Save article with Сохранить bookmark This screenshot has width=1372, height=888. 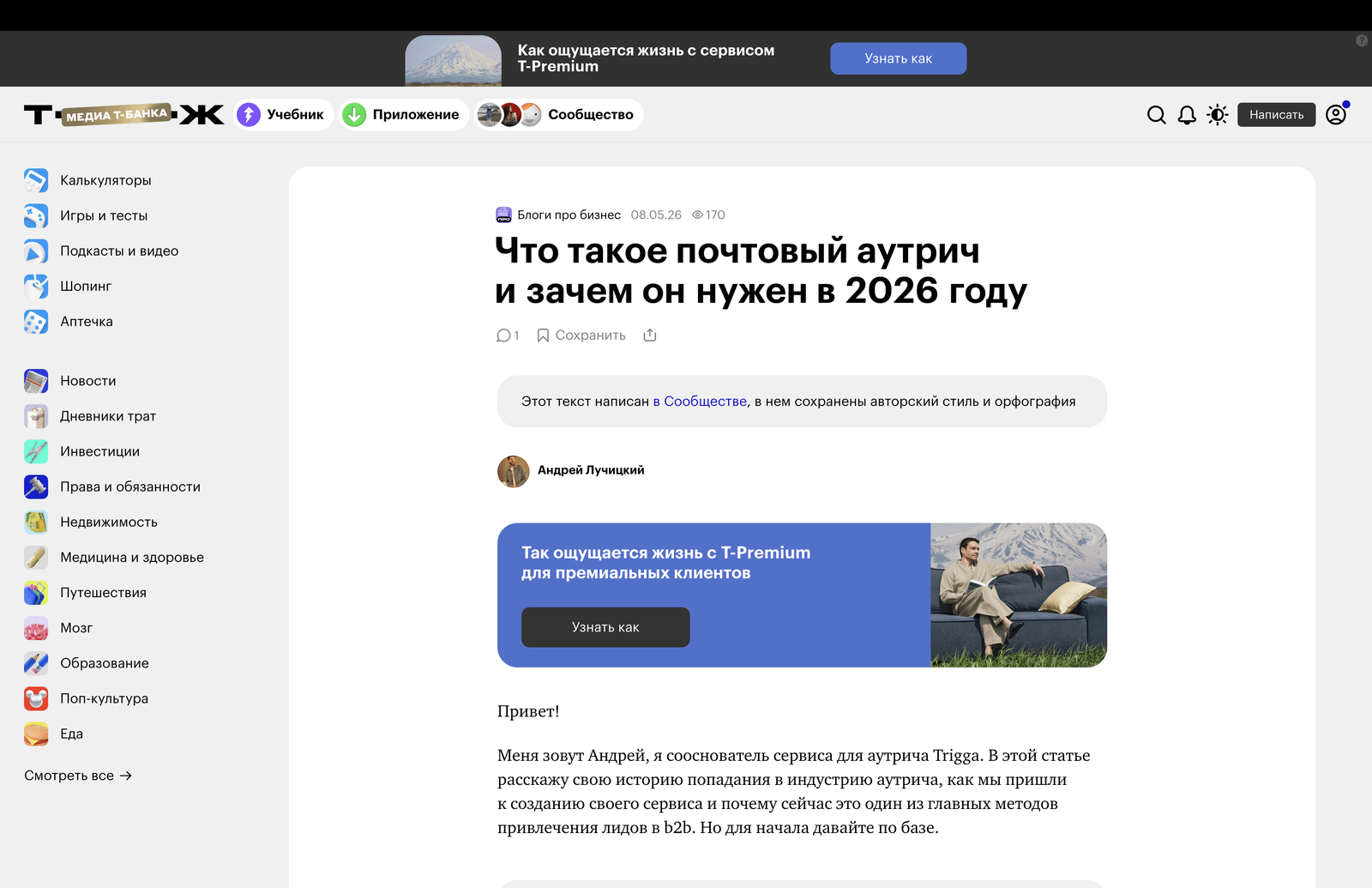pos(581,335)
